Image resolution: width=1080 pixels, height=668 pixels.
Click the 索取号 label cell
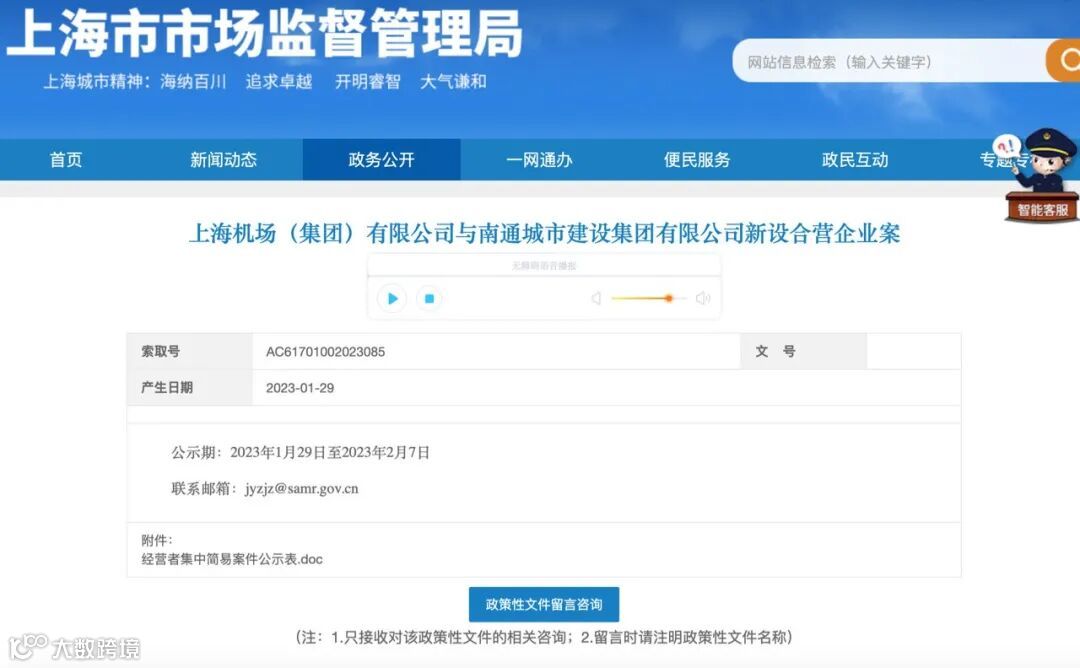coord(189,351)
